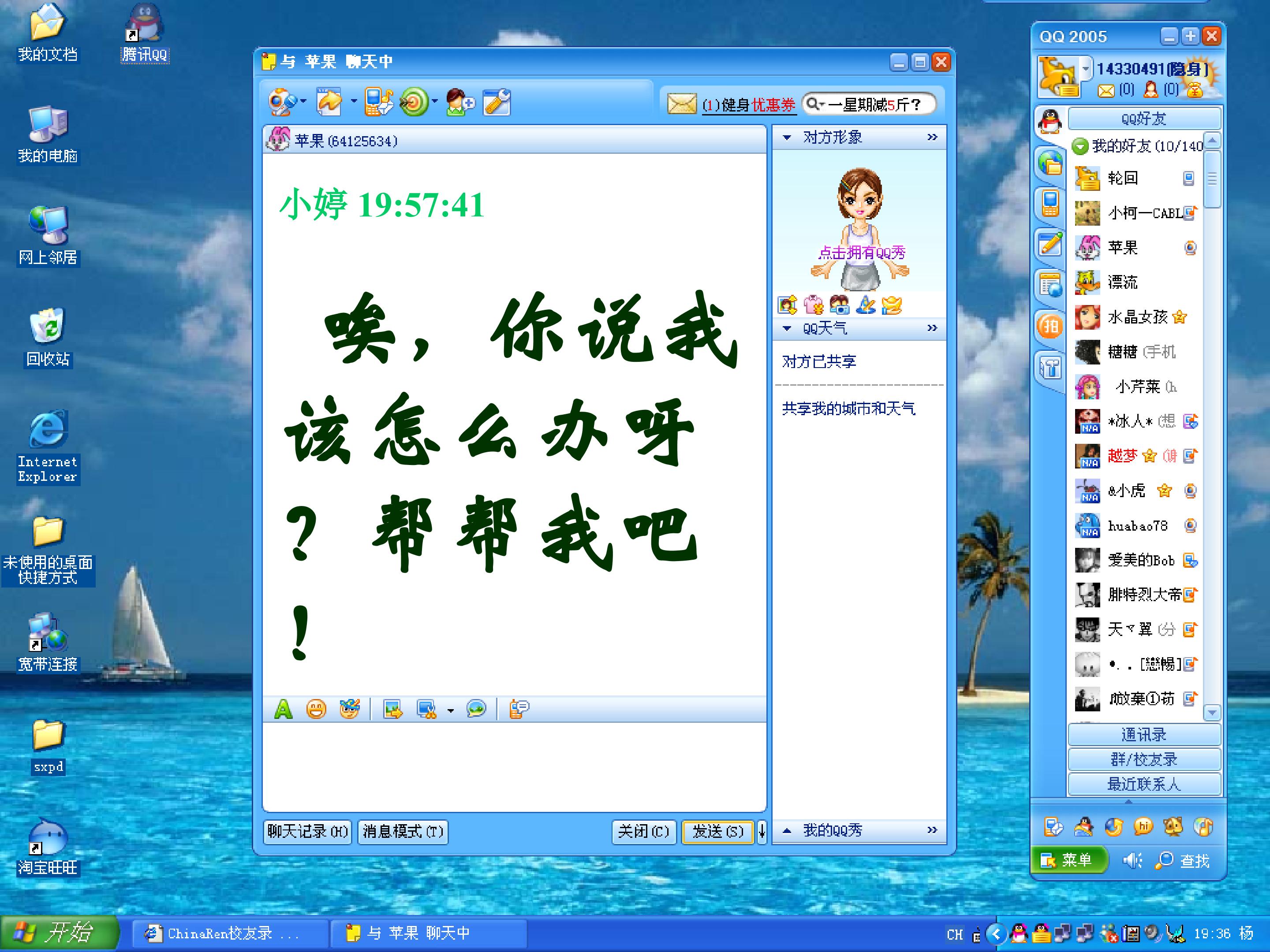Click the friend list scrollbar down arrow

coord(1212,713)
